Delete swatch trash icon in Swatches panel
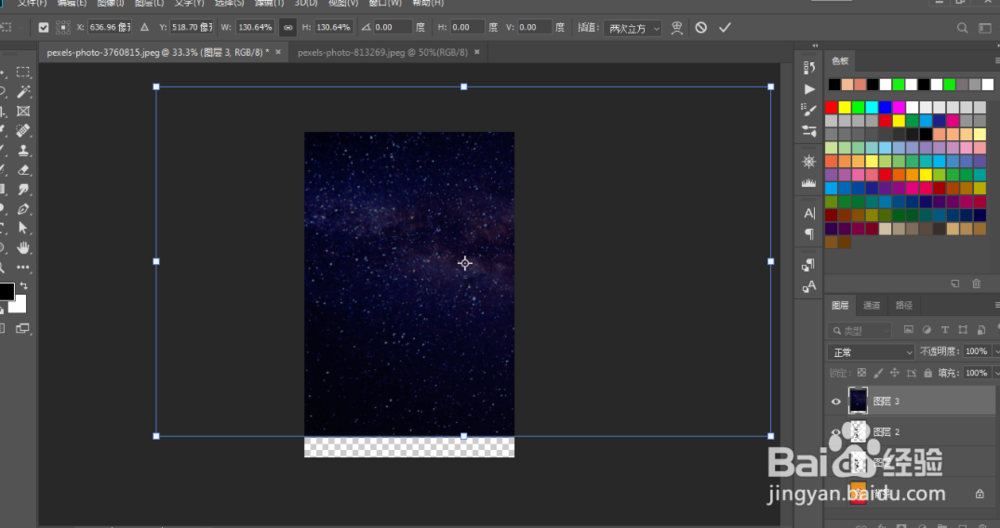Screen dimensions: 1000x528 coord(976,284)
